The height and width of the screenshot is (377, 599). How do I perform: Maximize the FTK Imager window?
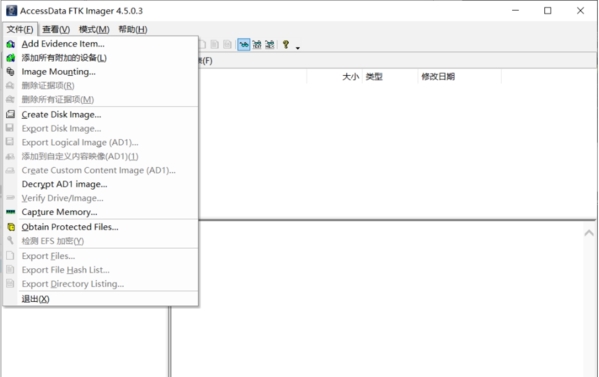(547, 11)
